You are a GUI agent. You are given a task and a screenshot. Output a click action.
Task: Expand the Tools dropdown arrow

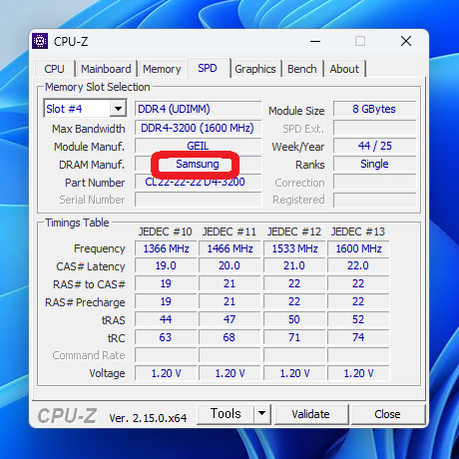[x=262, y=414]
